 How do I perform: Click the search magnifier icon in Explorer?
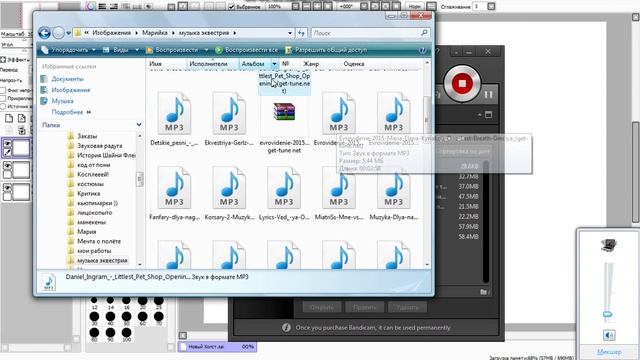(x=424, y=33)
